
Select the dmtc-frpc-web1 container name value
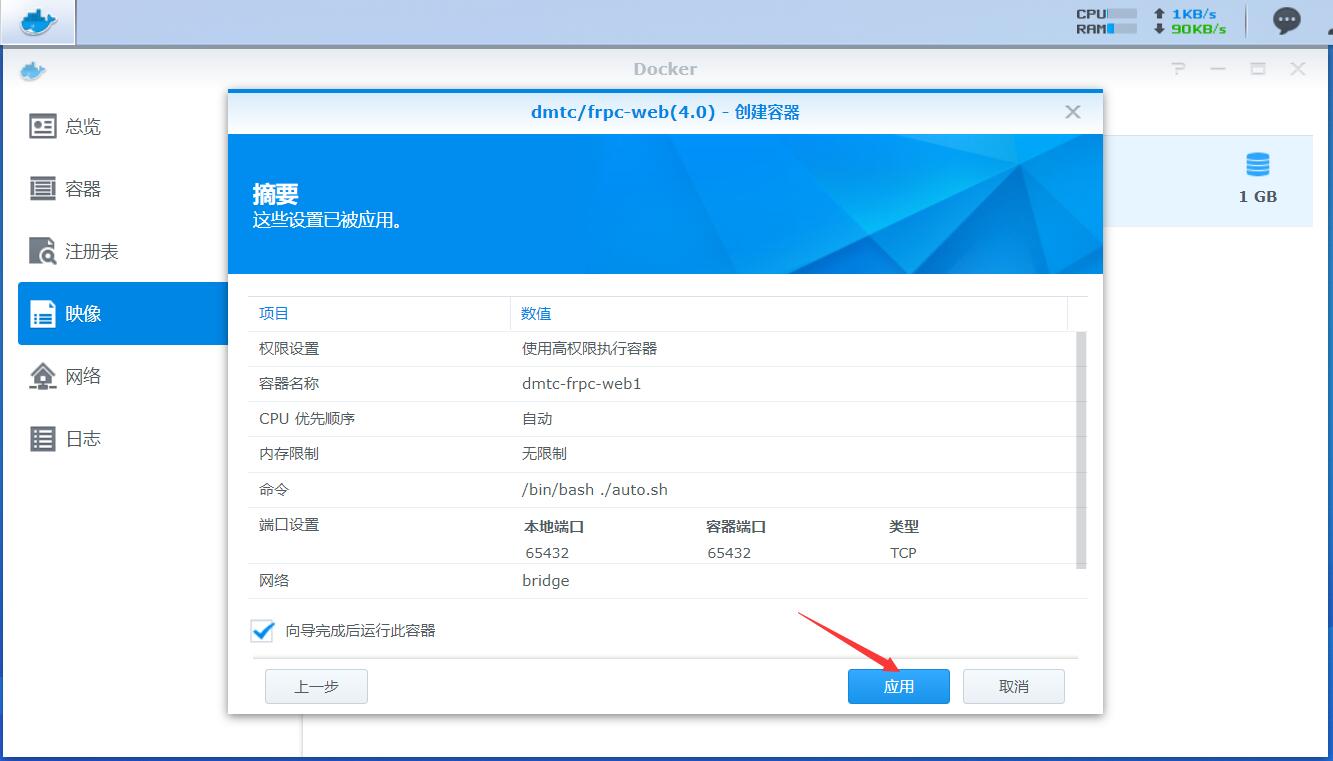[581, 383]
